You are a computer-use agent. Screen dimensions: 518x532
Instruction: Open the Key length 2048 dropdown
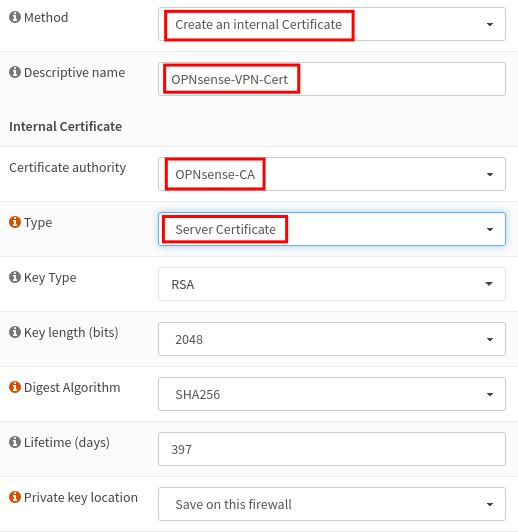pyautogui.click(x=332, y=339)
